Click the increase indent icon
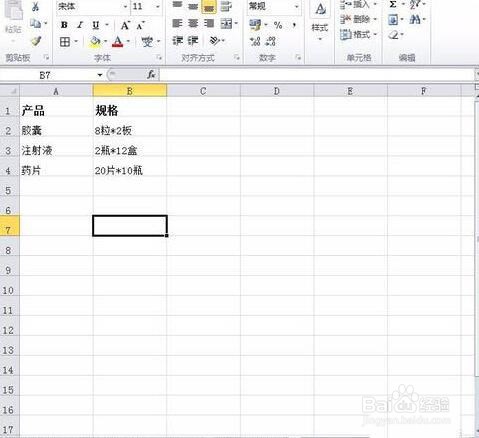 tap(193, 41)
